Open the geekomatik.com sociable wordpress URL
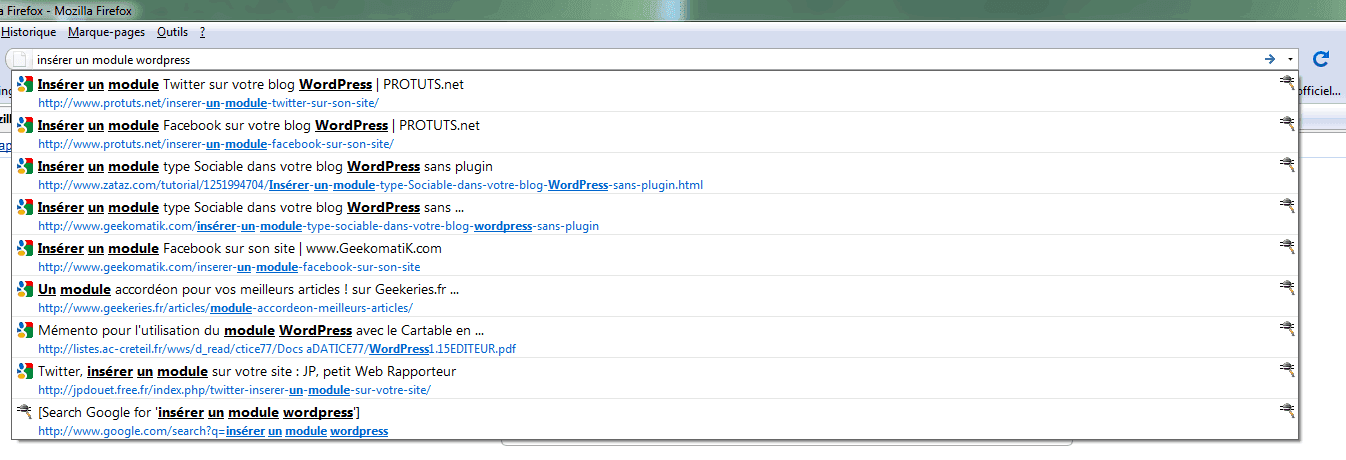1346x460 pixels. 318,226
